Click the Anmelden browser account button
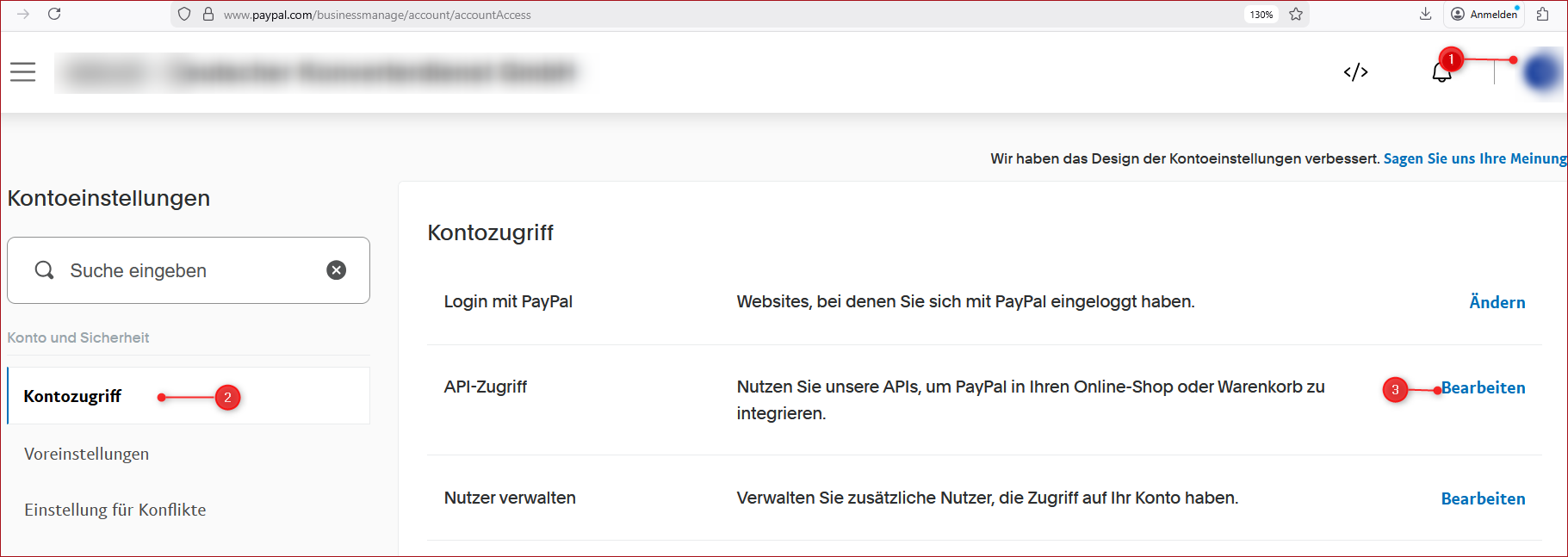This screenshot has width=1568, height=557. coord(1485,14)
